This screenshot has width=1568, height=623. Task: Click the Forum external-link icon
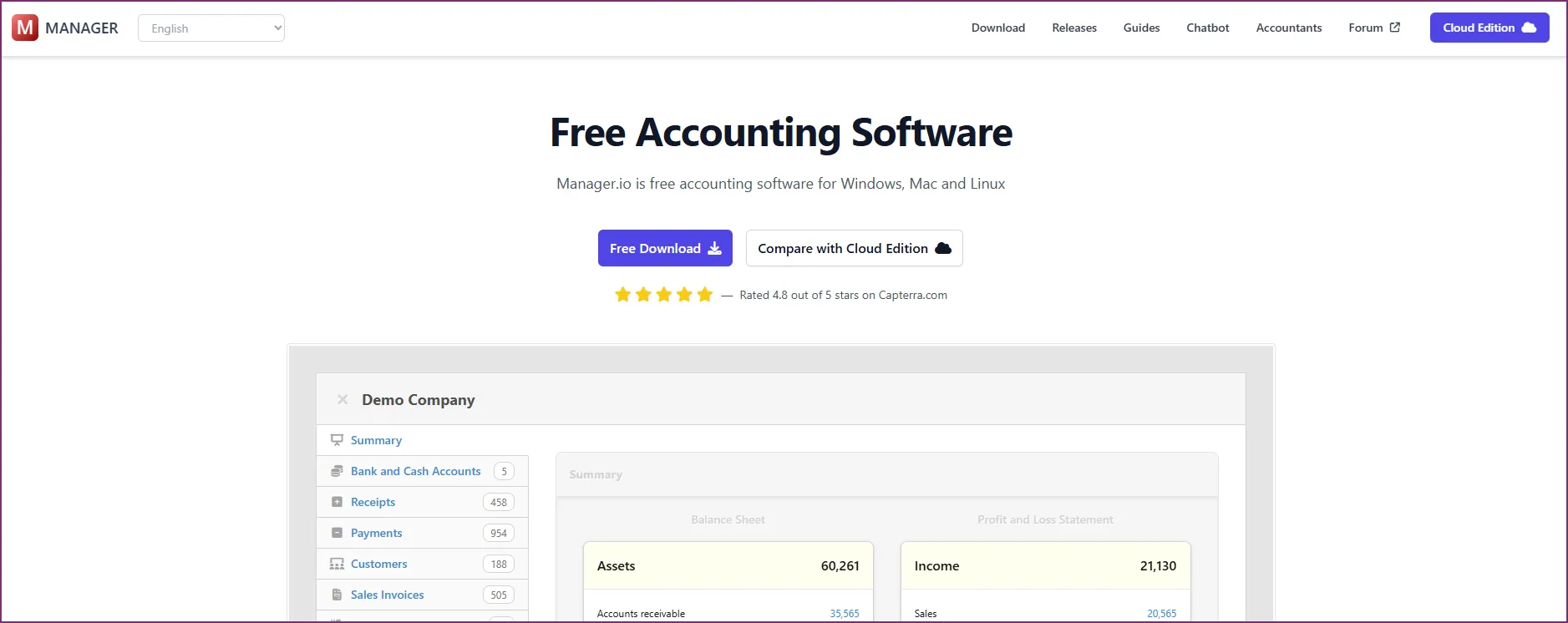pyautogui.click(x=1394, y=28)
